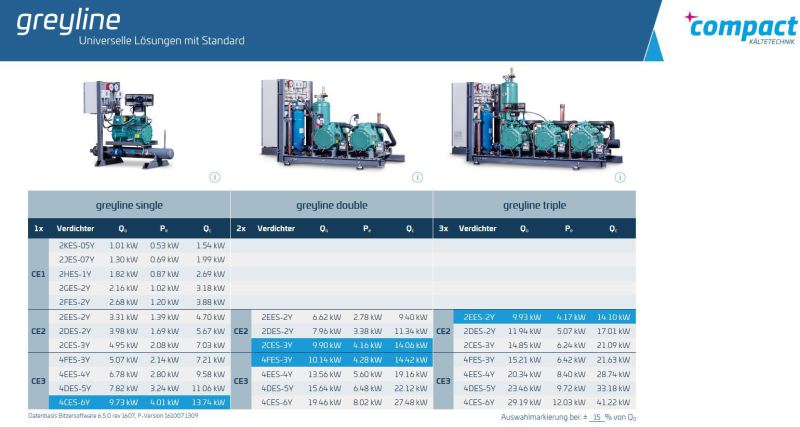The image size is (800, 427).
Task: Select the triple-compressor unit photo
Action: tap(537, 118)
